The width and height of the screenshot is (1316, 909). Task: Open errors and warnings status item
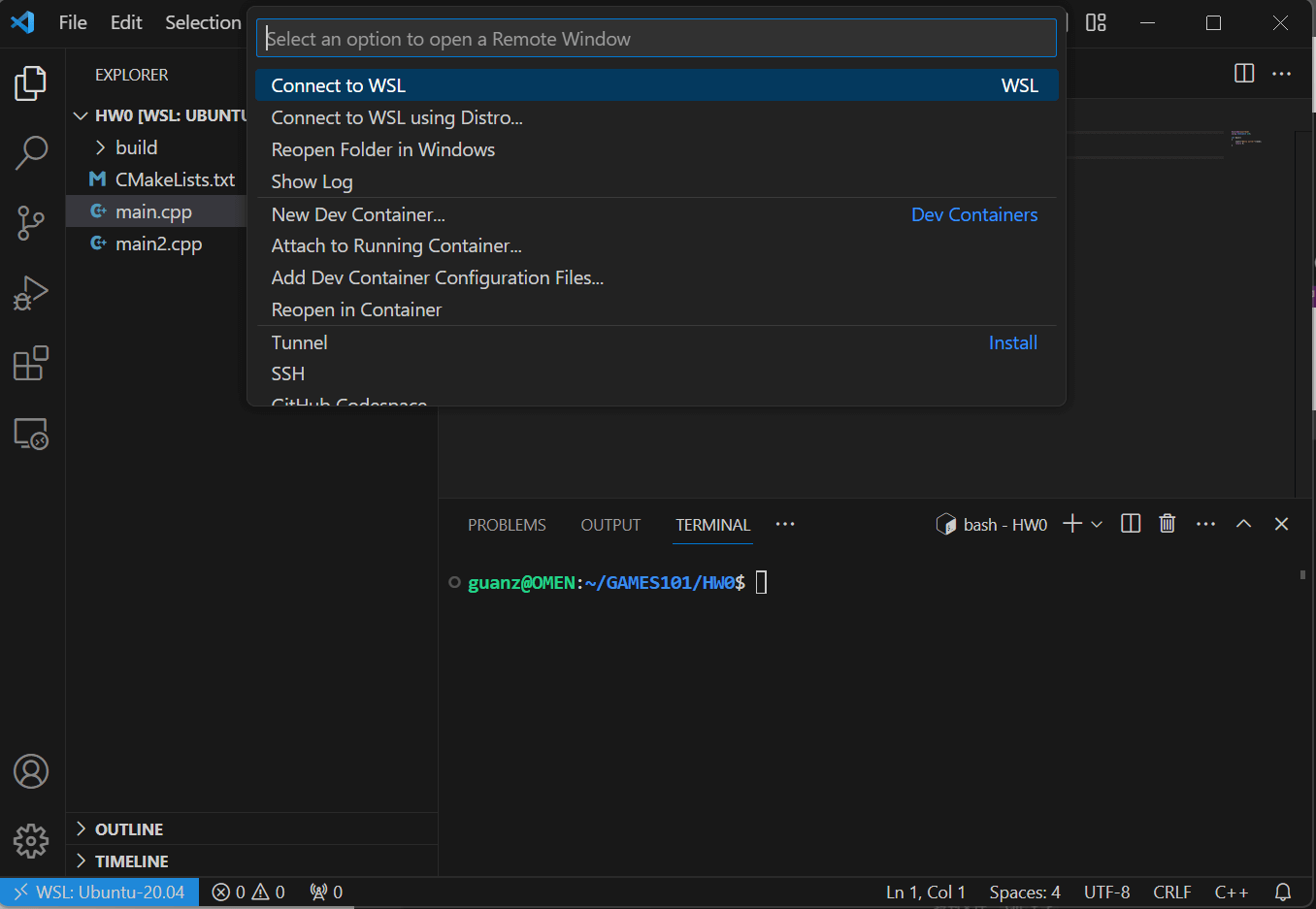click(x=248, y=892)
